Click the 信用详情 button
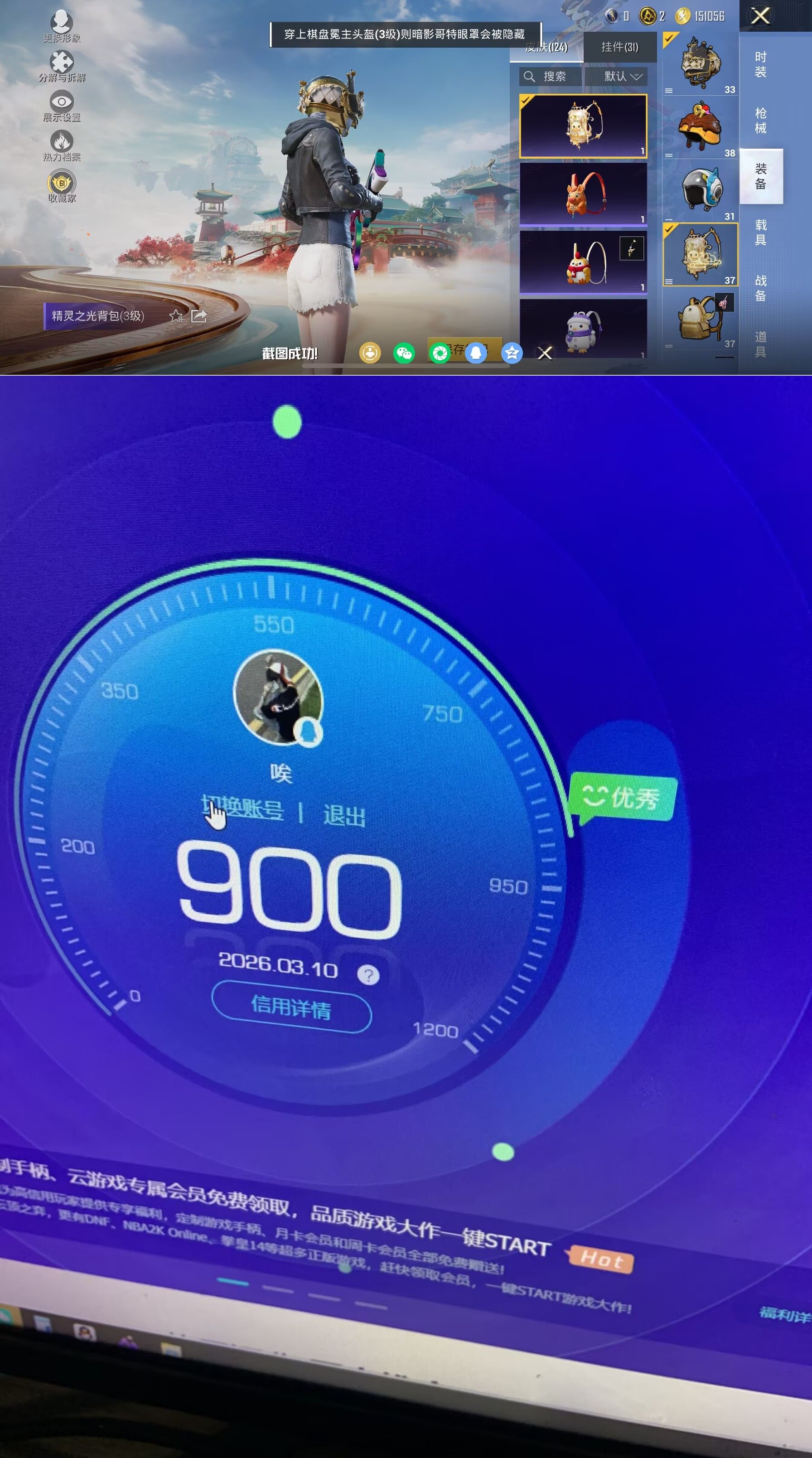Image resolution: width=812 pixels, height=1458 pixels. tap(291, 1008)
